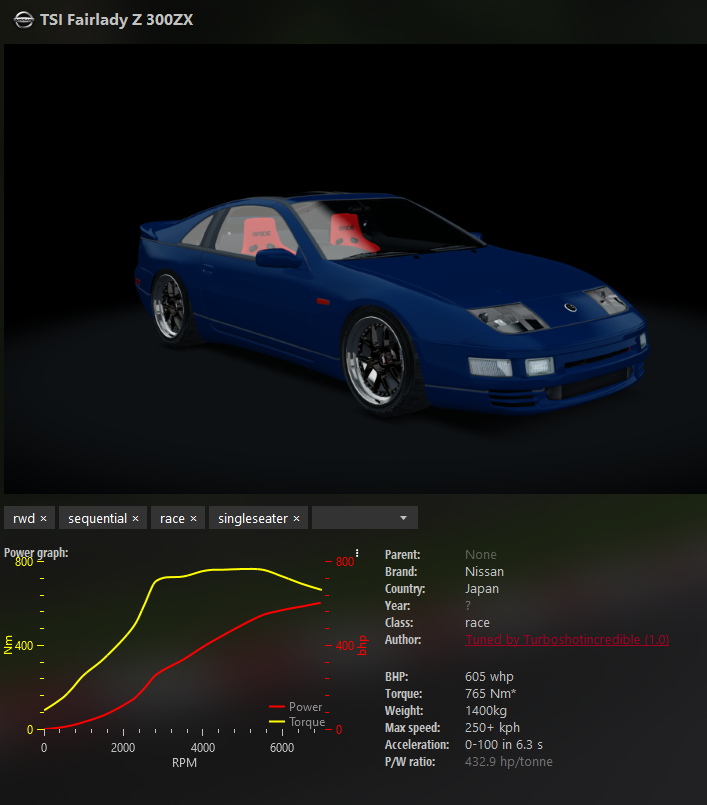This screenshot has height=805, width=707.
Task: Click the Brand value Nissan
Action: point(484,571)
